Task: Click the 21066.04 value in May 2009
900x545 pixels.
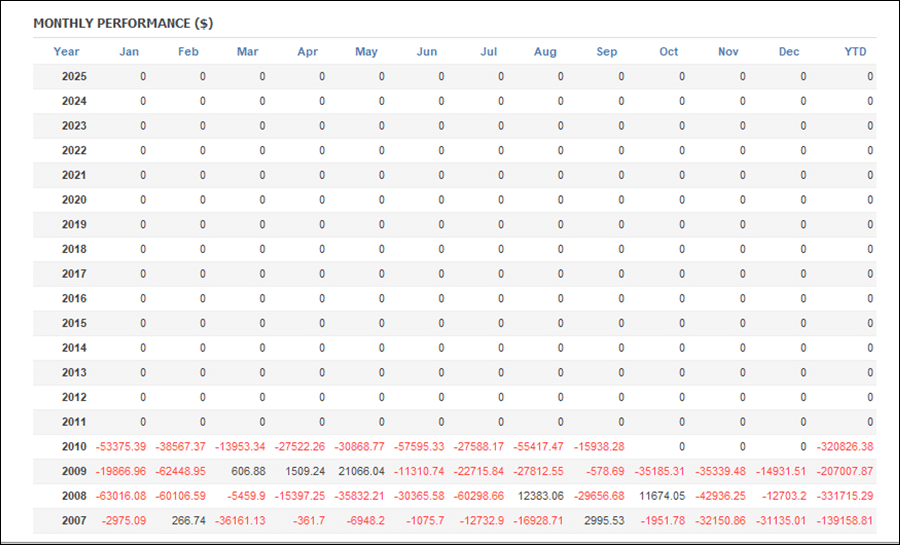Action: coord(362,471)
